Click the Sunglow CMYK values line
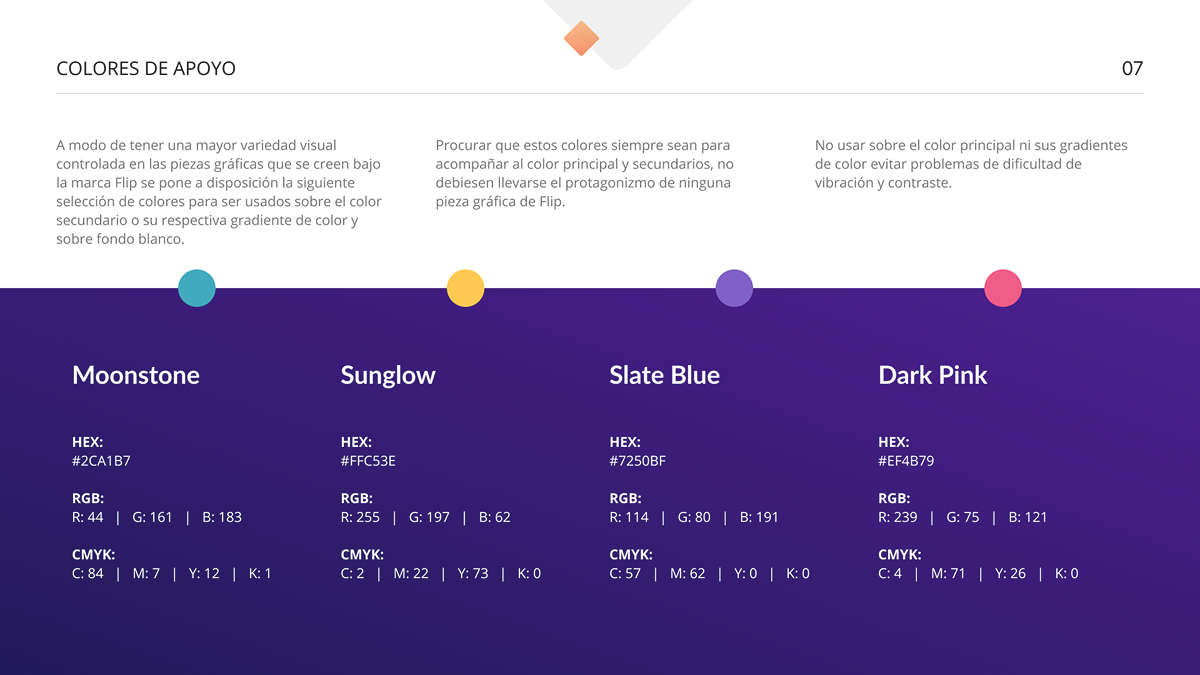This screenshot has height=675, width=1200. click(x=440, y=573)
